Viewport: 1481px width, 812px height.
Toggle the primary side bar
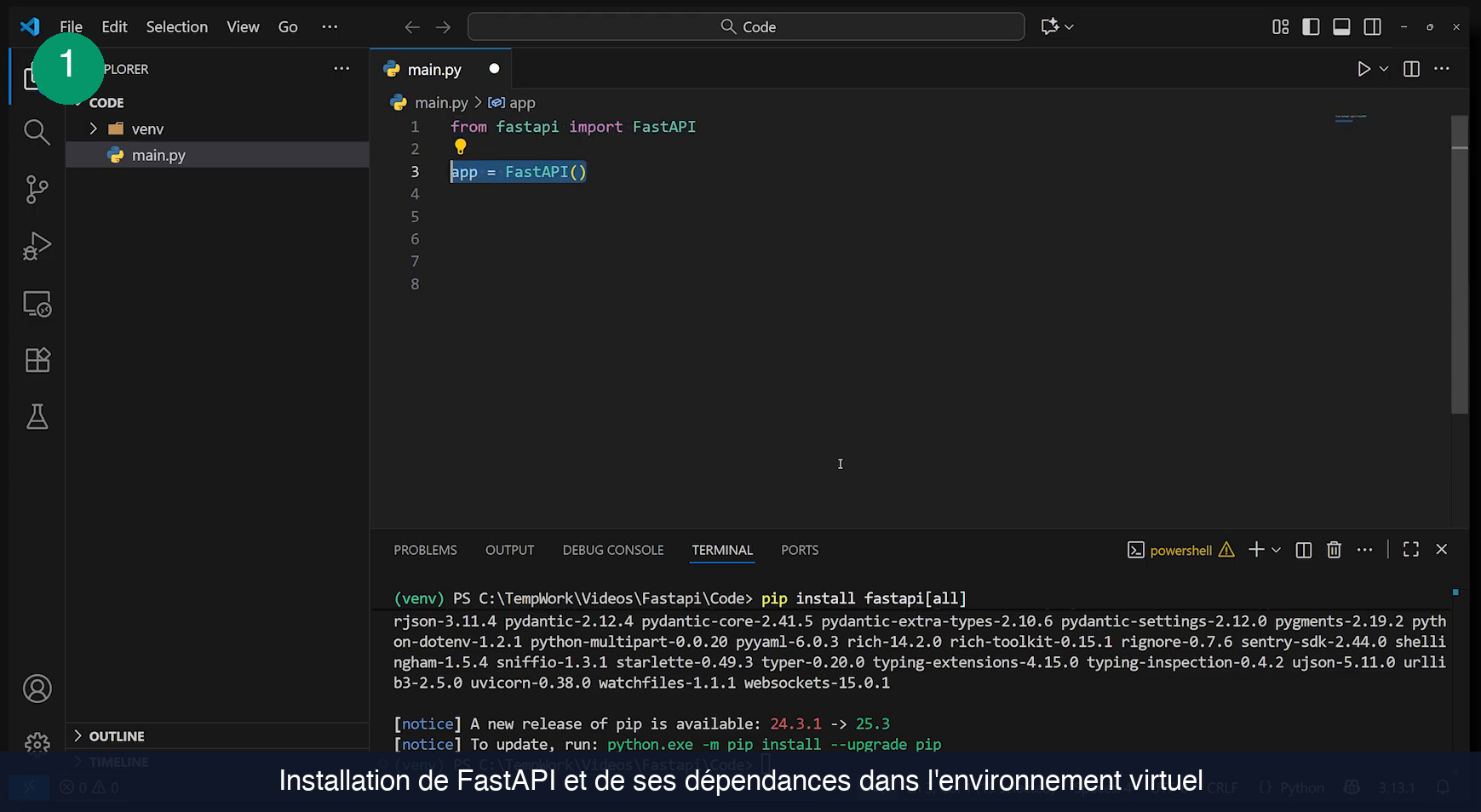tap(1311, 27)
